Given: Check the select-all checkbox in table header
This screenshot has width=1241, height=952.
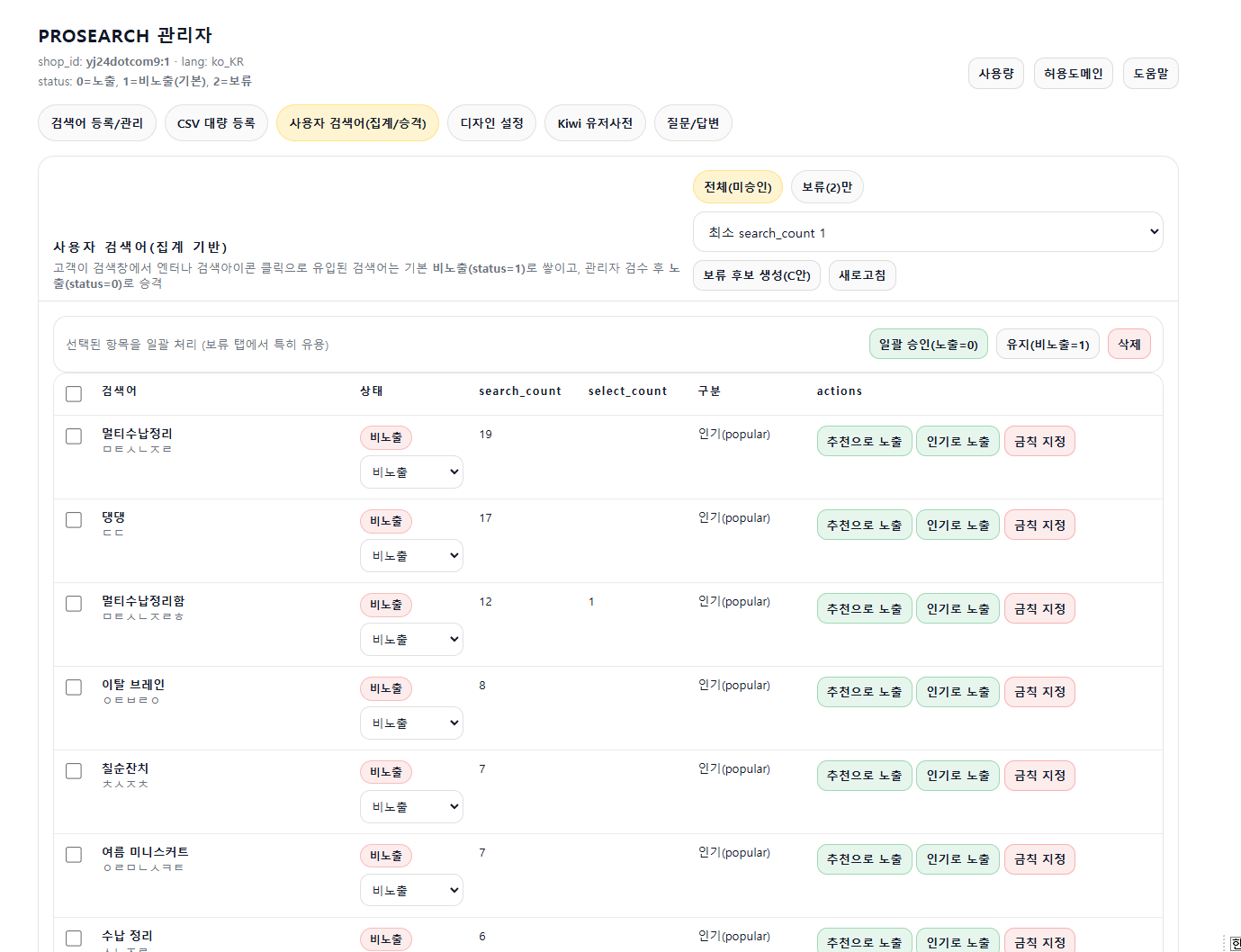Looking at the screenshot, I should [73, 393].
